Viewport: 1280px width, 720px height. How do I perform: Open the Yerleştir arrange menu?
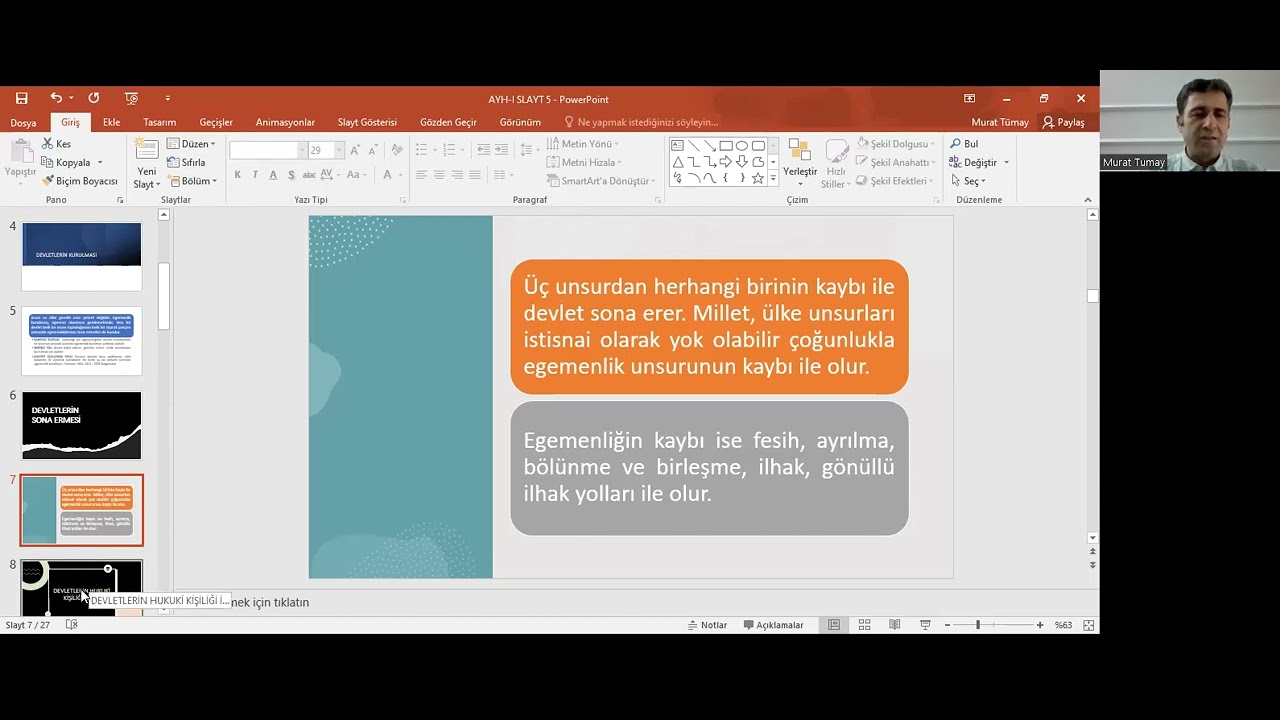pyautogui.click(x=800, y=162)
